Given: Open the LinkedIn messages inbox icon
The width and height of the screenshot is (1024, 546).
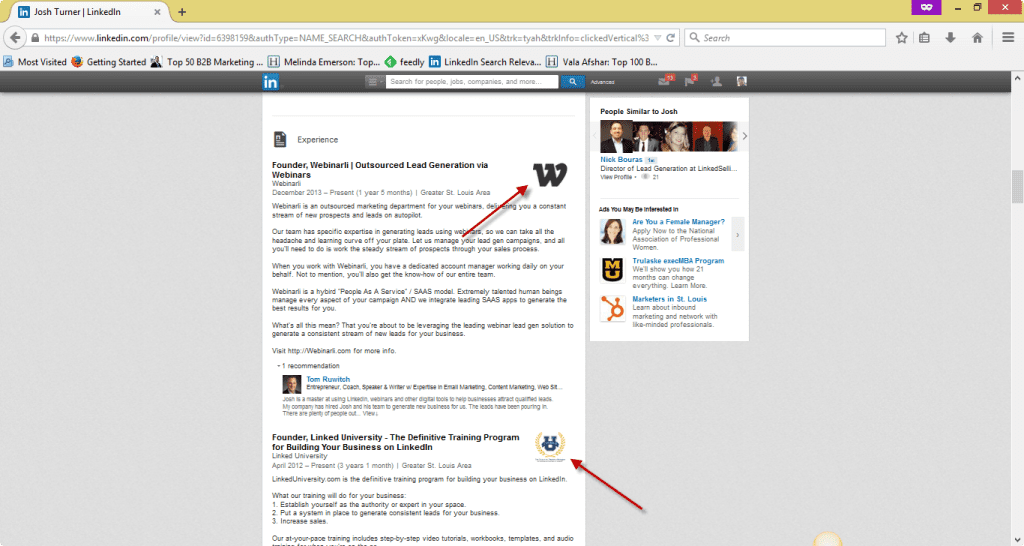Looking at the screenshot, I should tap(664, 81).
